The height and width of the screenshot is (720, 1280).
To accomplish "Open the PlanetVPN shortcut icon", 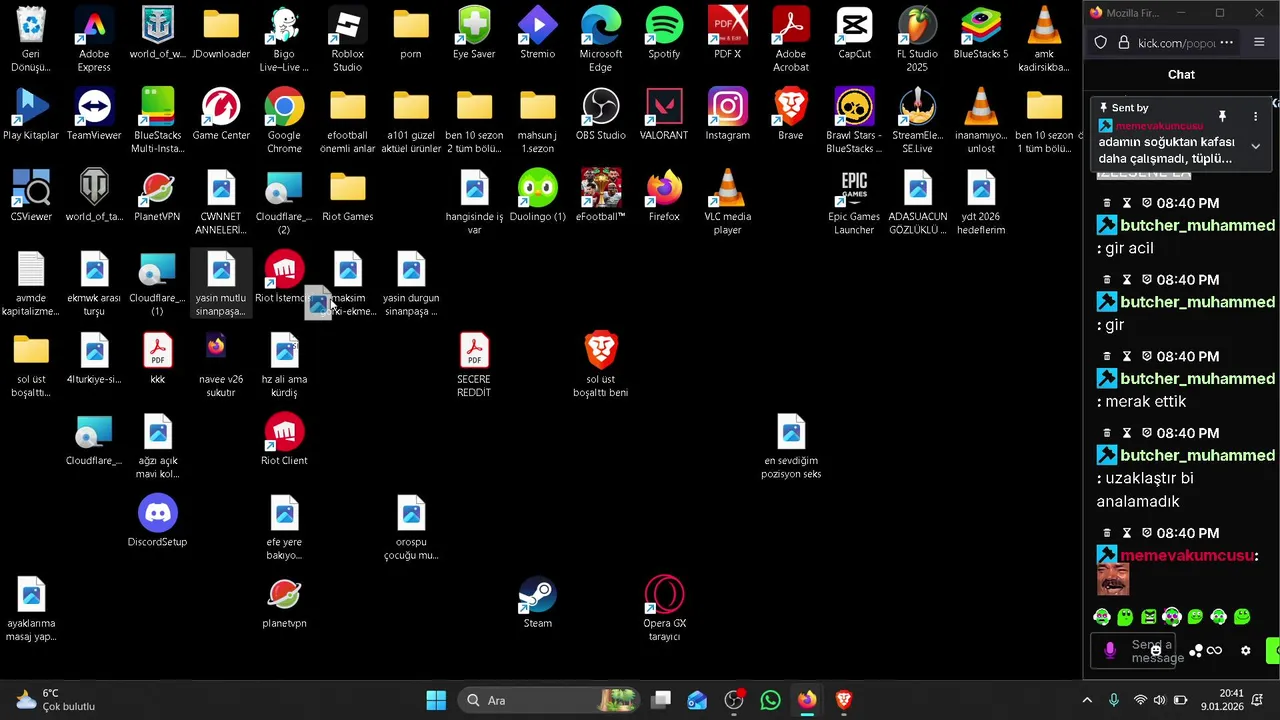I will point(157,195).
